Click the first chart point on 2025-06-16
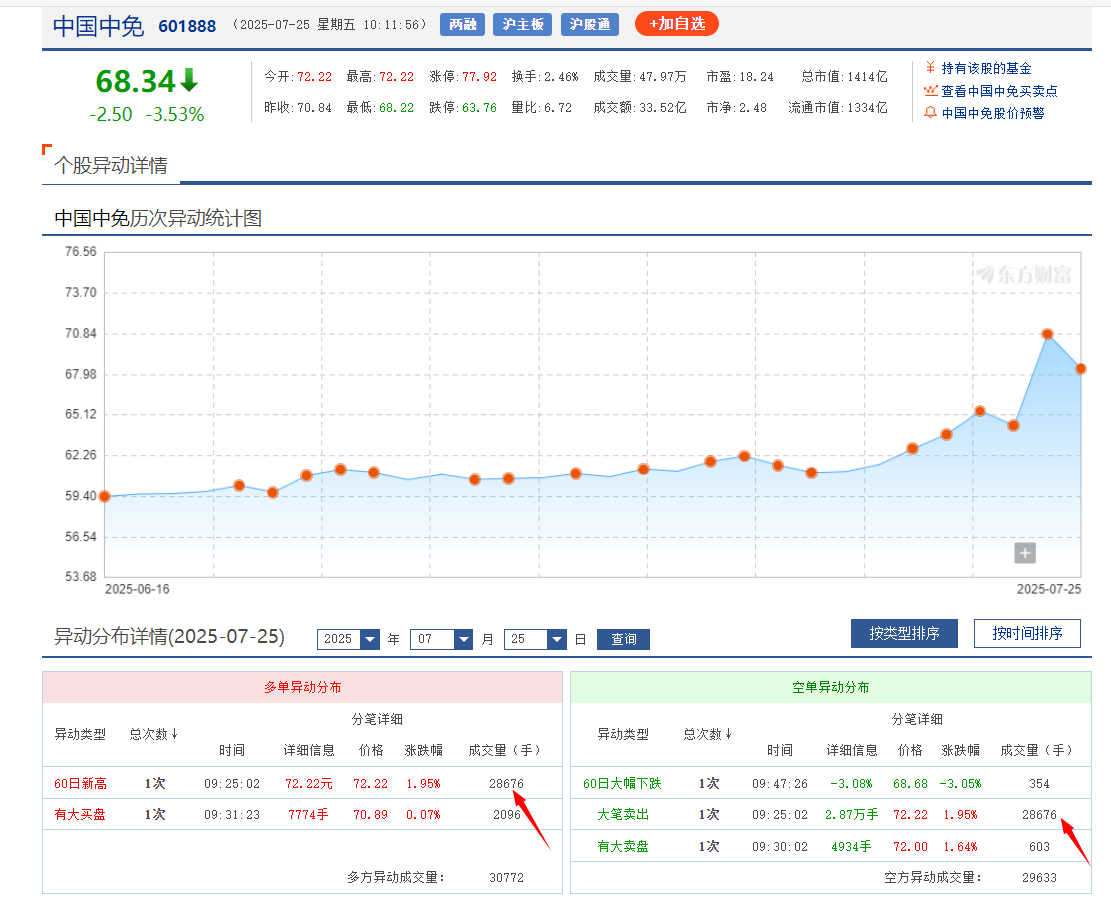Viewport: 1111px width, 902px height. (105, 496)
